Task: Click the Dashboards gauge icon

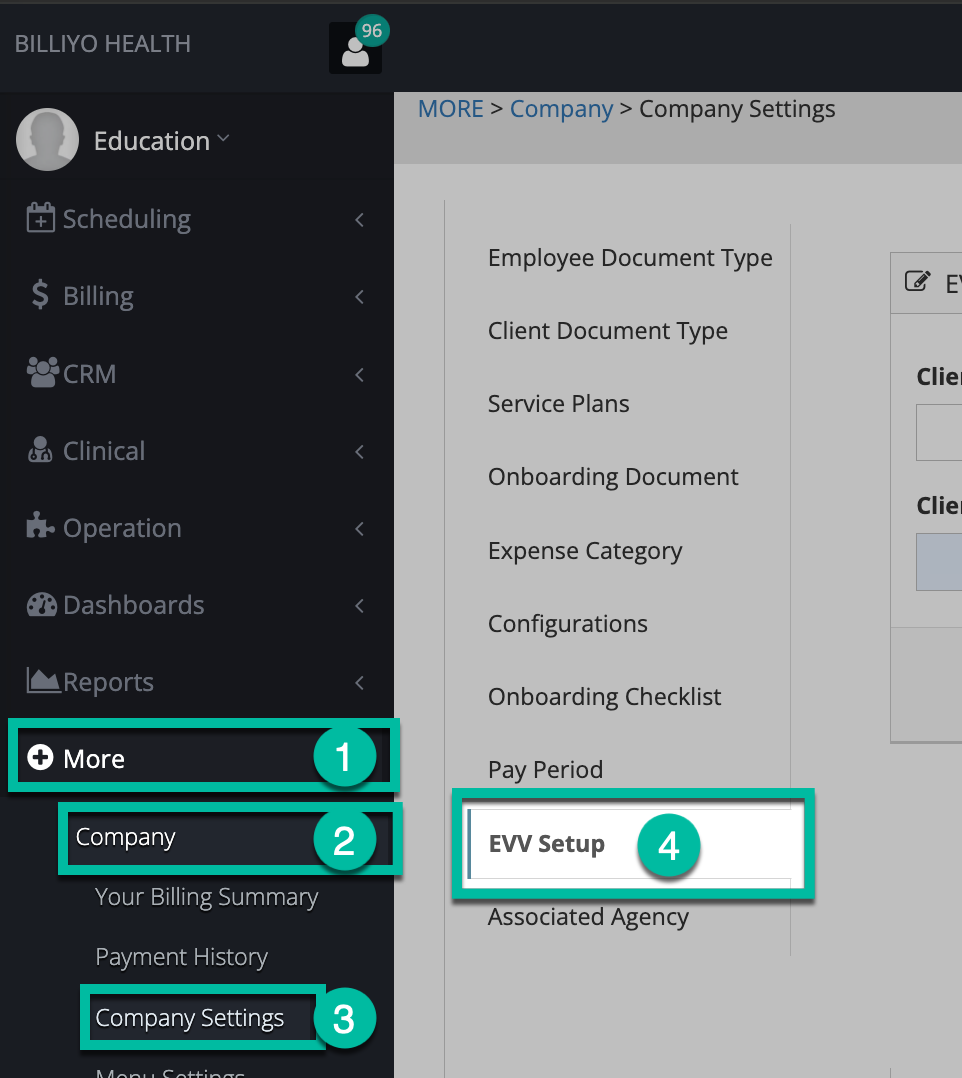Action: pos(41,605)
